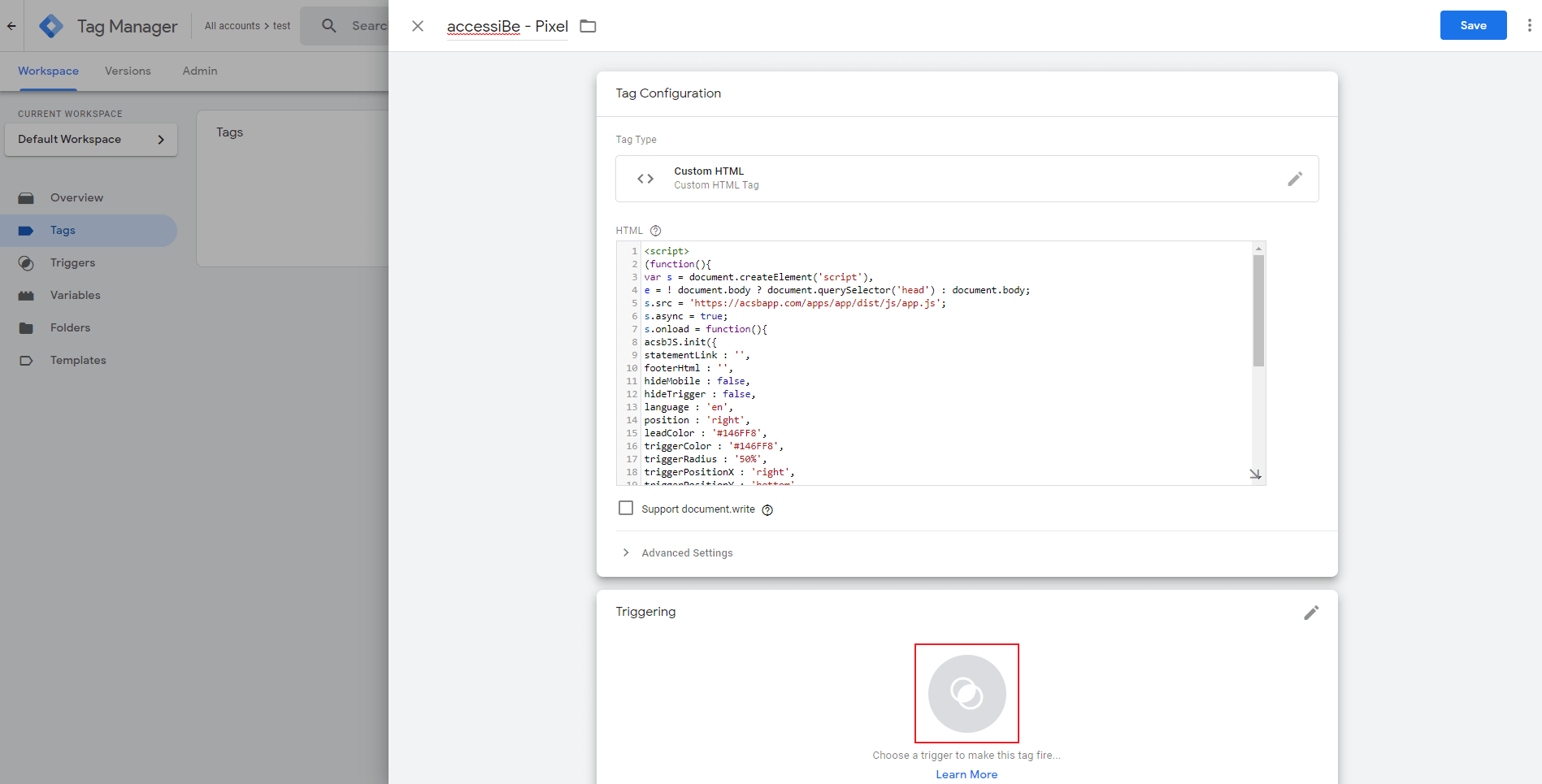Open the three-dot more actions menu
The image size is (1542, 784).
click(1529, 26)
